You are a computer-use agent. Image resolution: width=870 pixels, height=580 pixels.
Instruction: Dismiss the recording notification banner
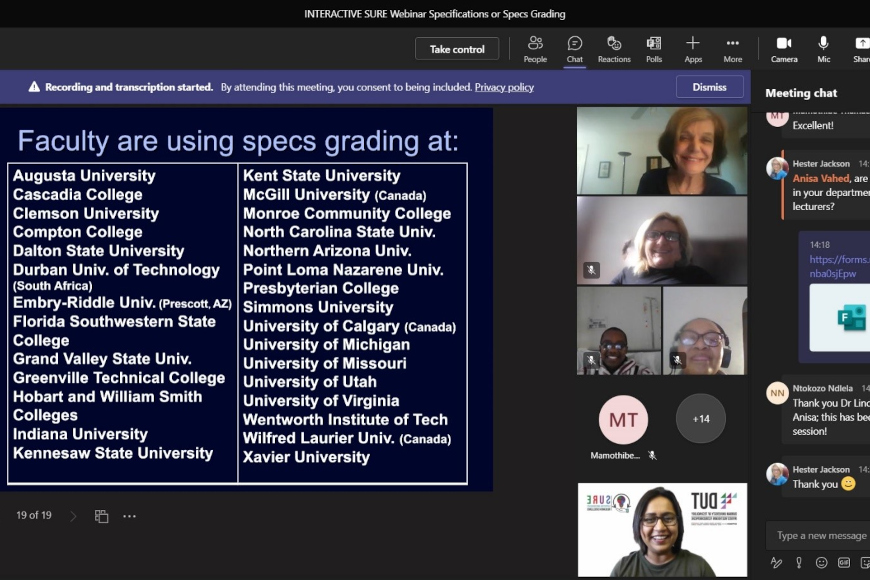pyautogui.click(x=709, y=87)
